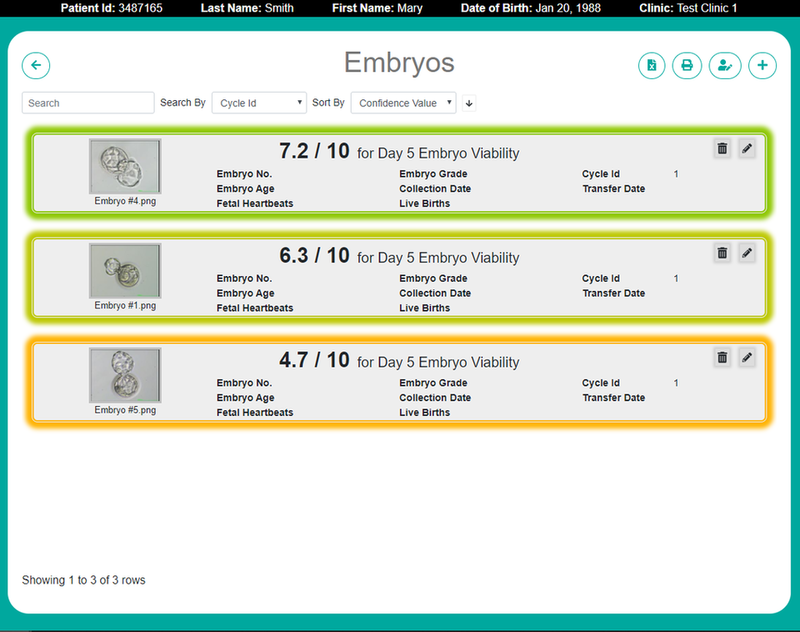Open the Search By Cycle Id dropdown
800x632 pixels.
[259, 103]
